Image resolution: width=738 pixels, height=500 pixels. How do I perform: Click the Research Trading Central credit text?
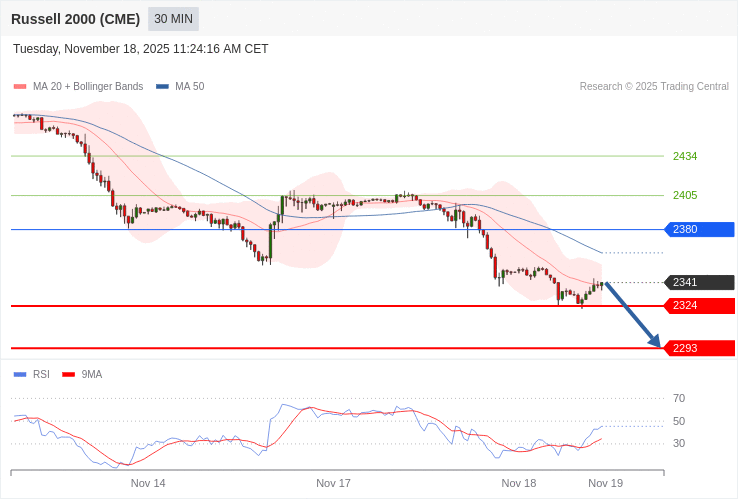coord(654,87)
